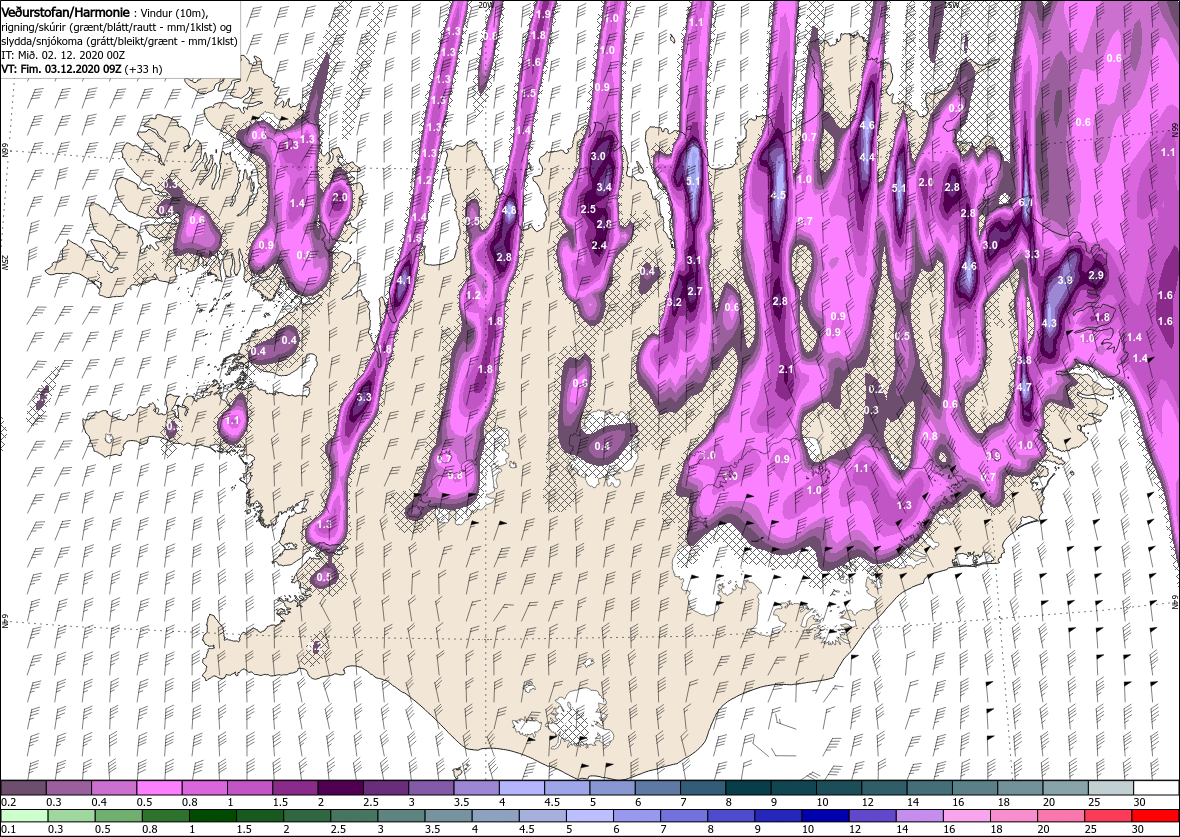Choose the upper legend swatch above label 7
The image size is (1180, 837).
click(702, 788)
